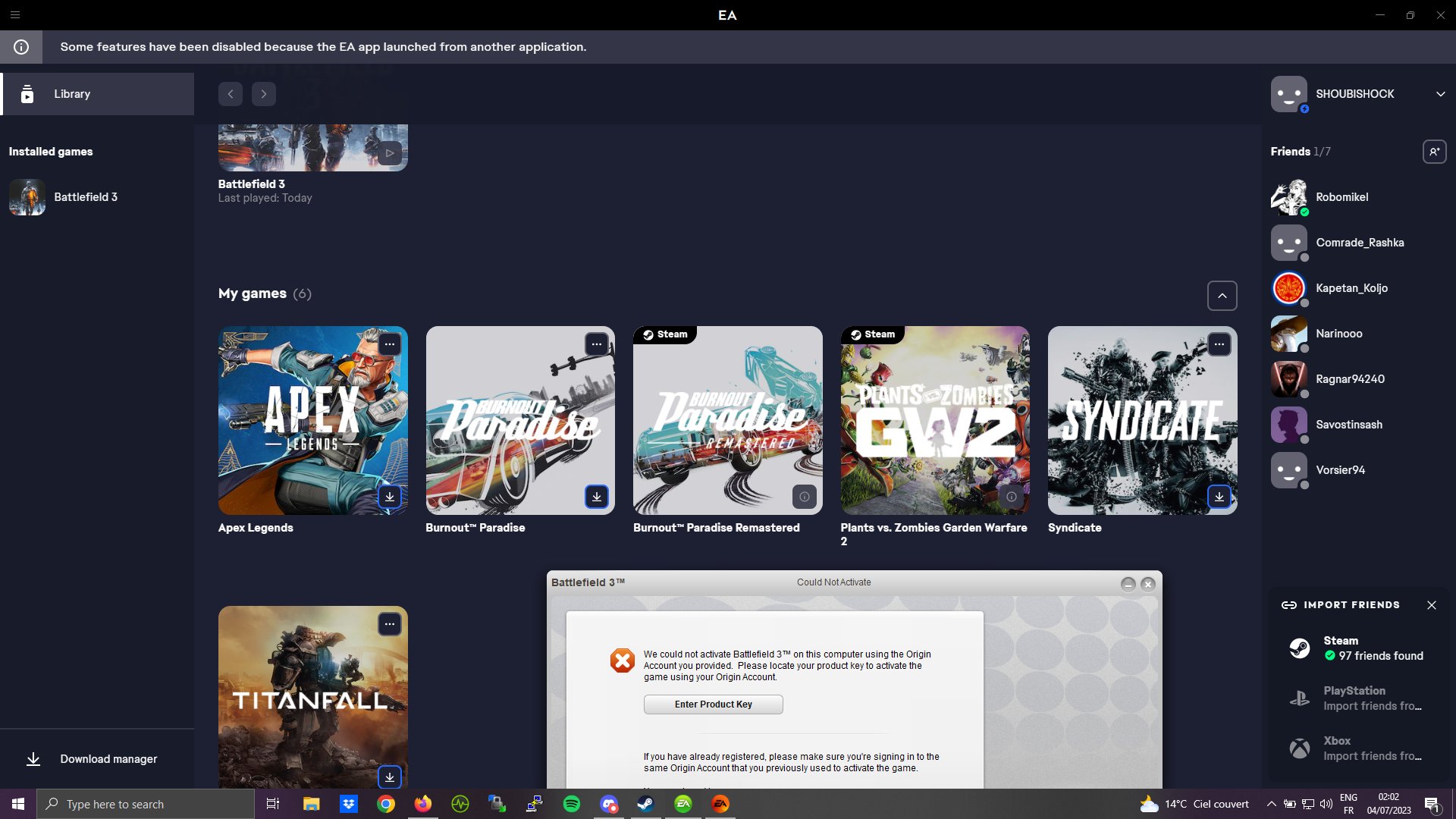1456x819 pixels.
Task: Open Plants vs. Zombies Garden Warfare 2 tile
Action: click(x=935, y=421)
